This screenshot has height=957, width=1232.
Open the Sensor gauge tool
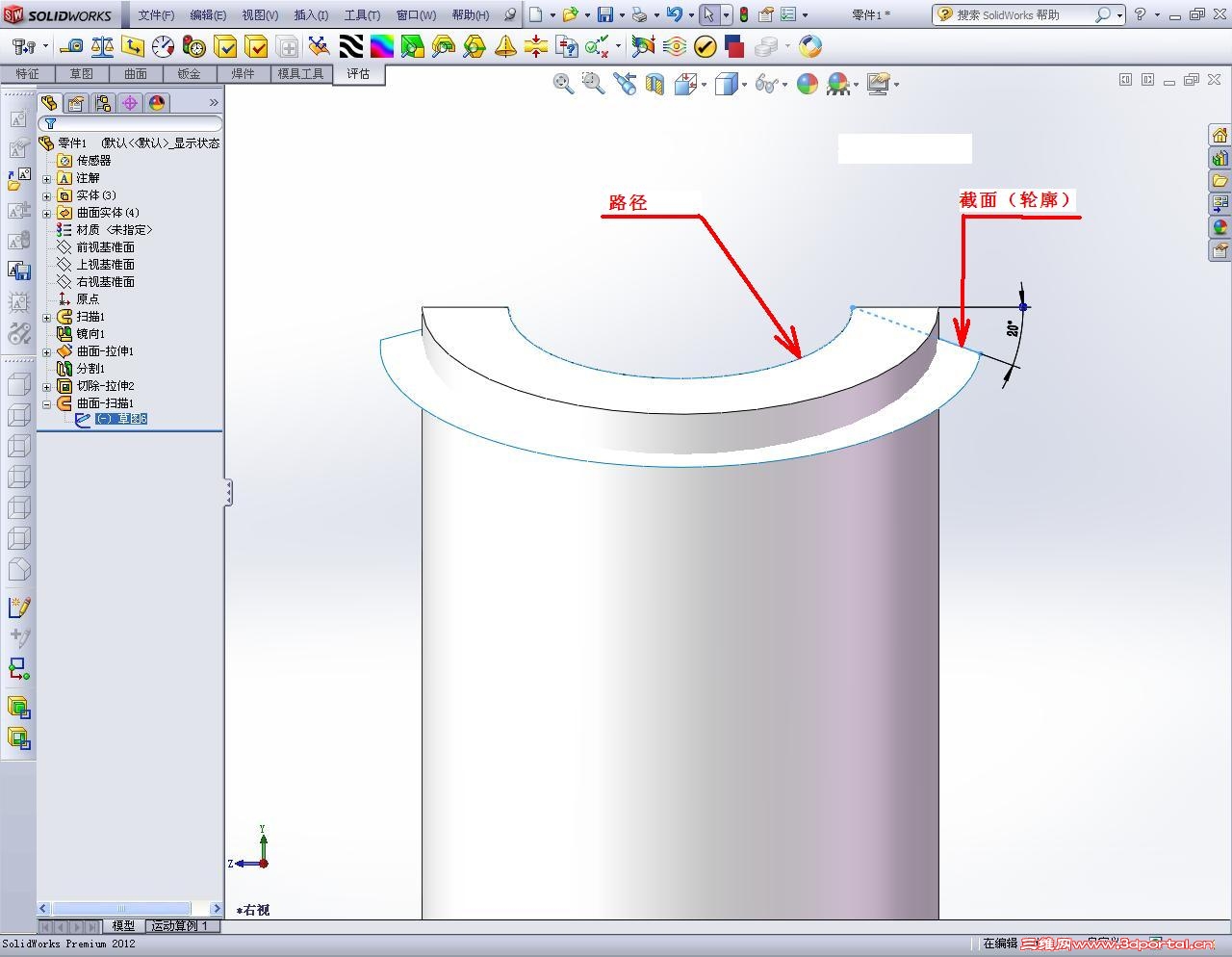coord(163,46)
